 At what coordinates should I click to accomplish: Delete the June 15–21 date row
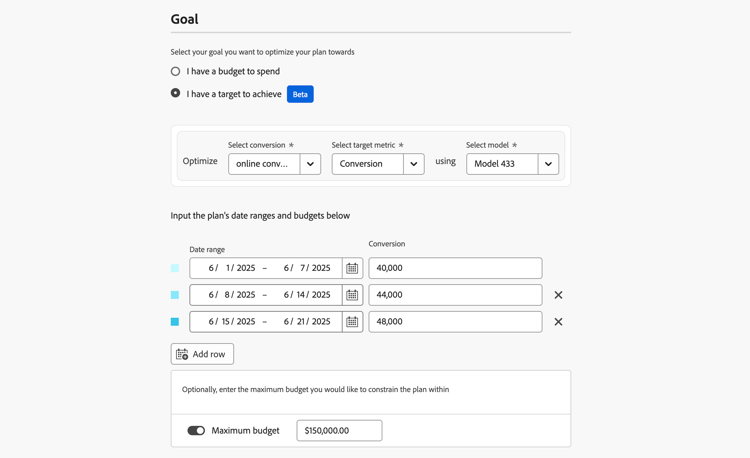coord(558,322)
